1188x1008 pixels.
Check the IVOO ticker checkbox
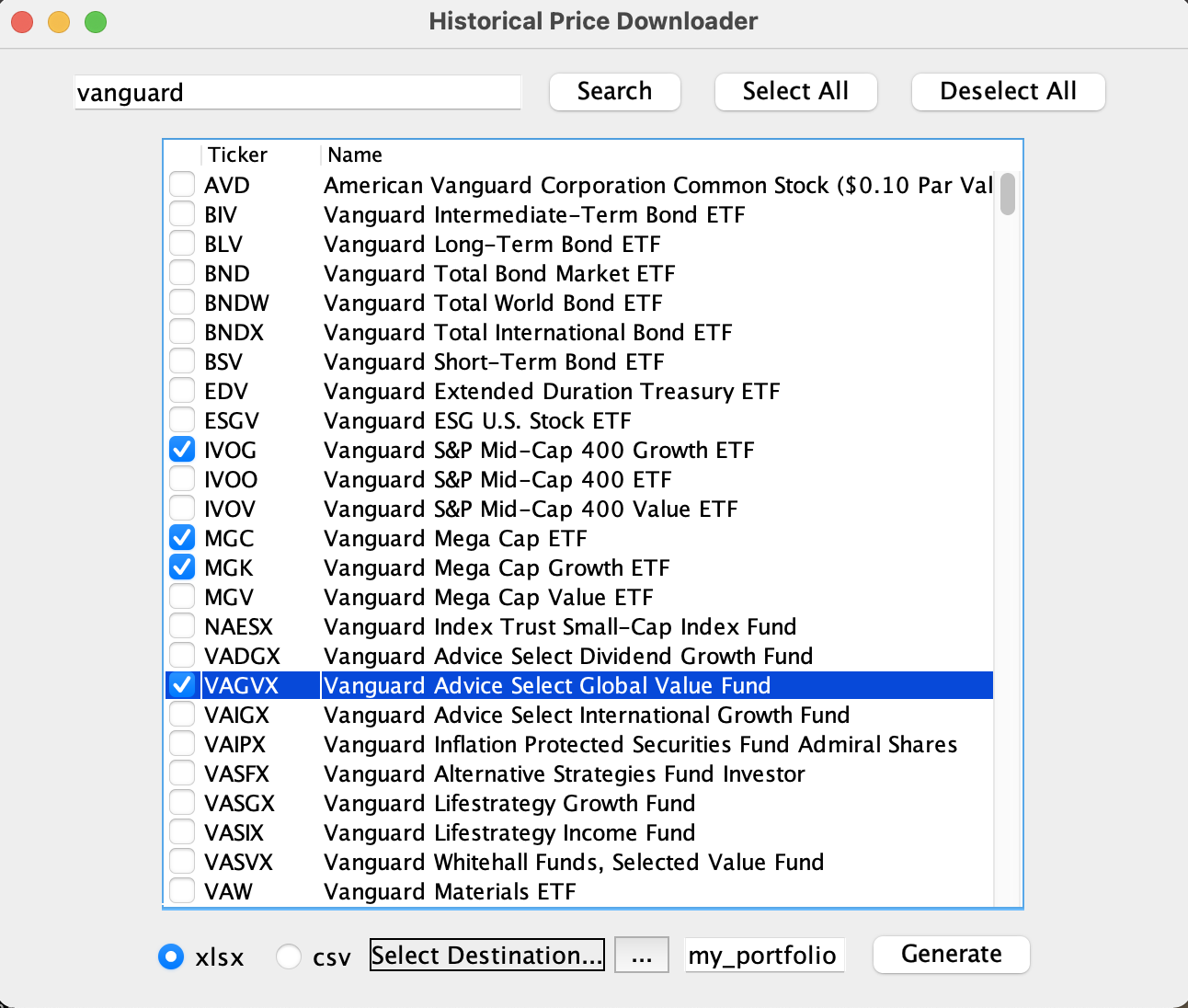182,479
